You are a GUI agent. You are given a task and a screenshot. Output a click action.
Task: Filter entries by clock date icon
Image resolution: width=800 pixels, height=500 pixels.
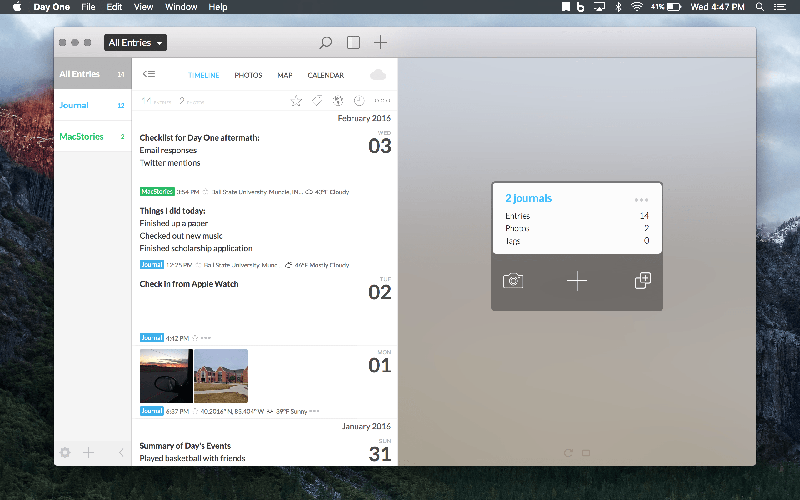click(359, 101)
